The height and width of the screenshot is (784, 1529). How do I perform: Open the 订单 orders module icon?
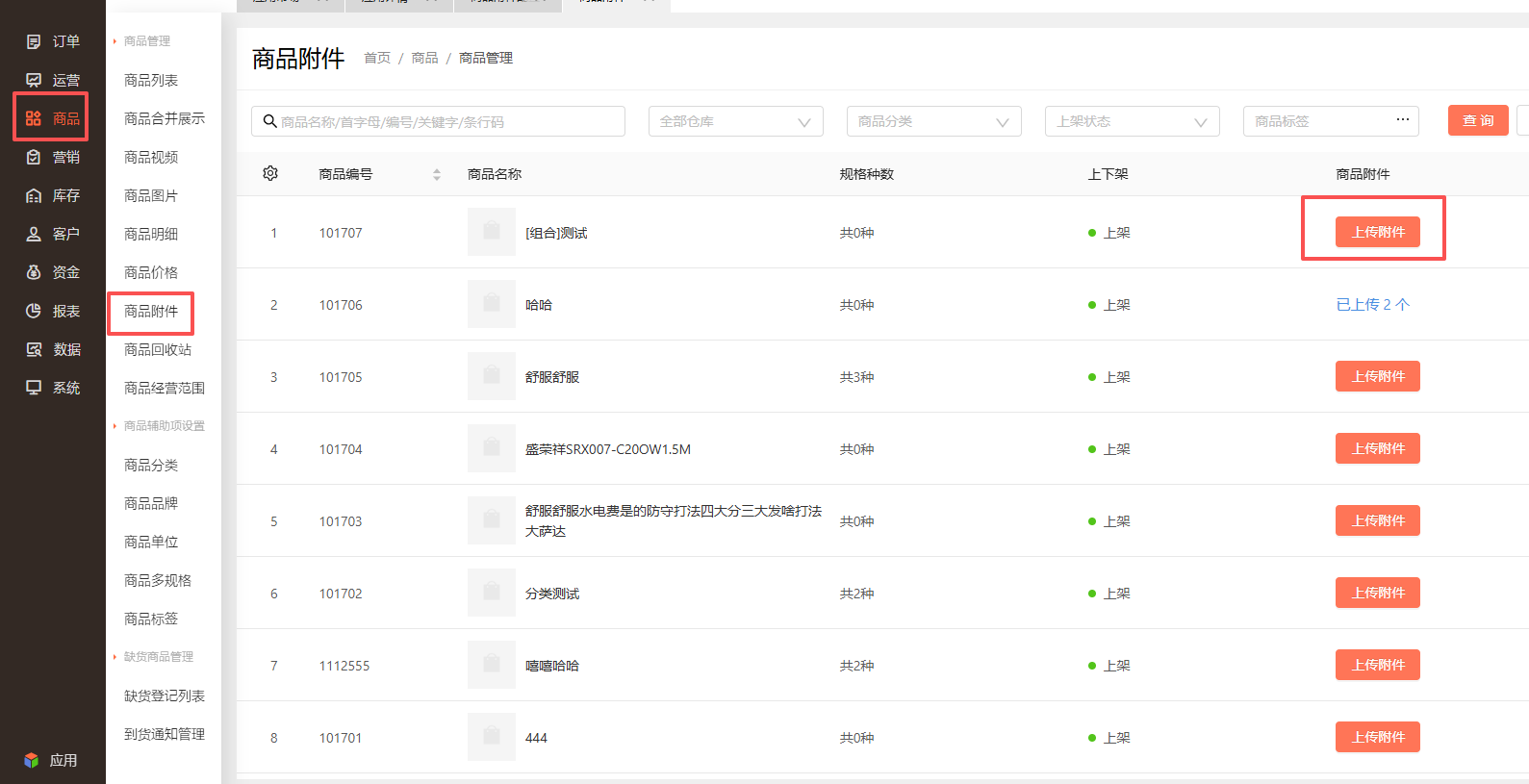(34, 41)
